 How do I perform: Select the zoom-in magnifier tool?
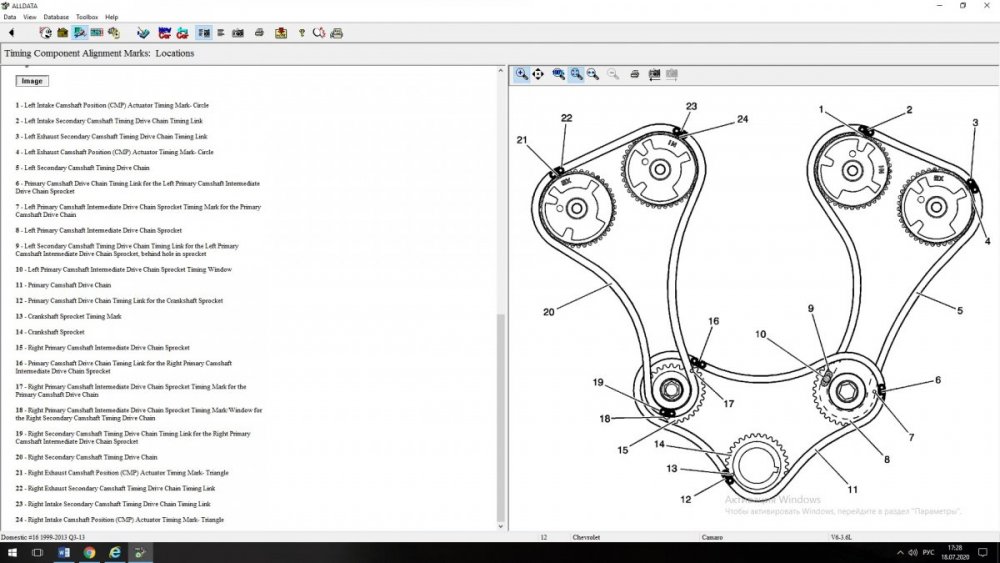pyautogui.click(x=521, y=74)
